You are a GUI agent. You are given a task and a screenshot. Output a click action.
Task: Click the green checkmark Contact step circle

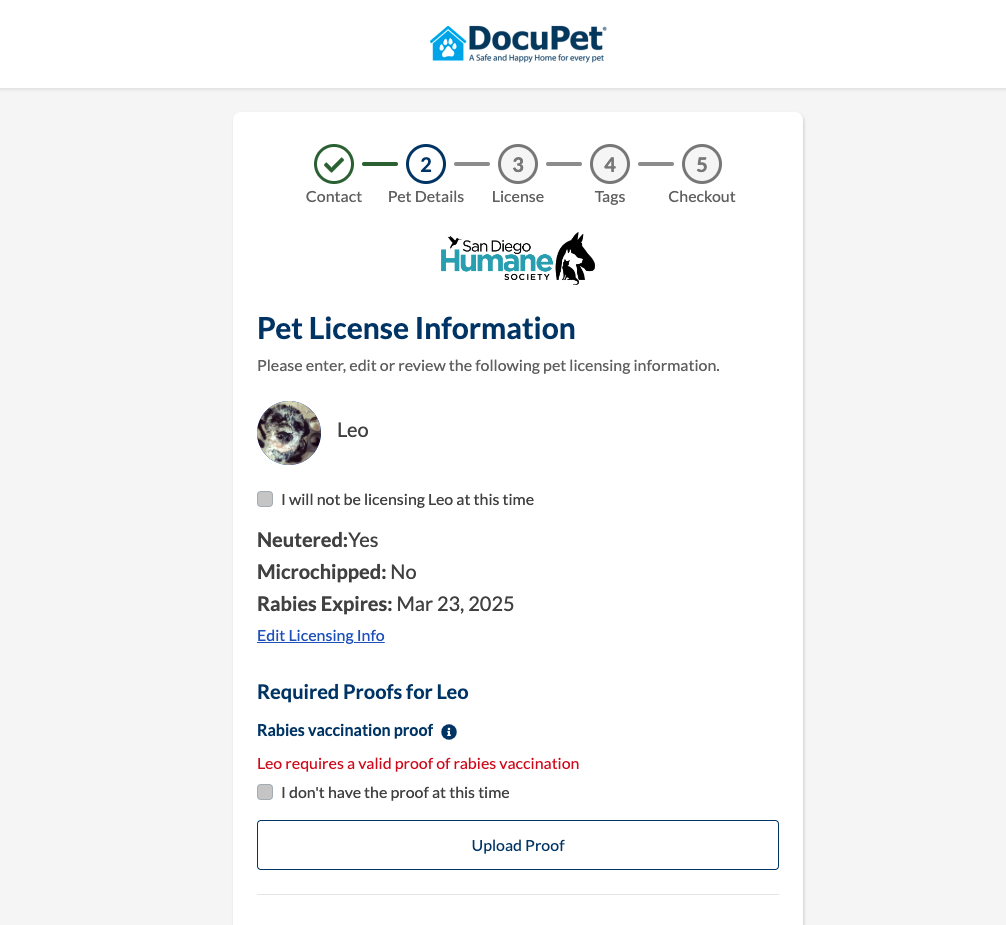click(x=334, y=164)
